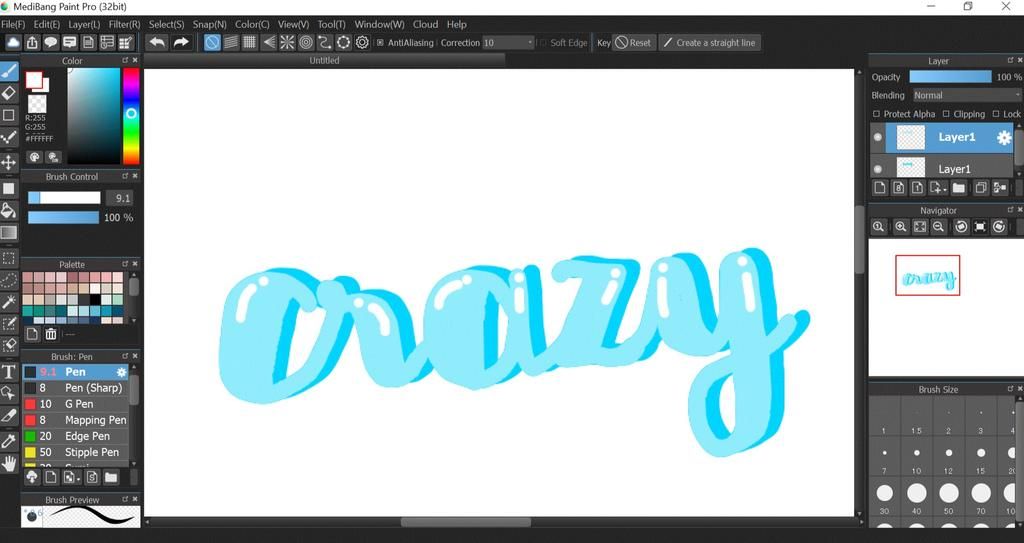Select the Gradient tool
This screenshot has height=543, width=1024.
point(8,233)
